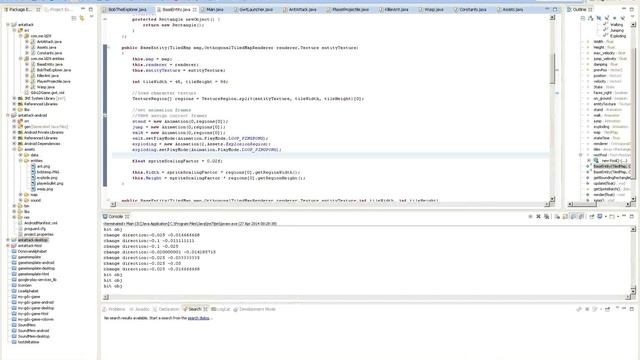This screenshot has width=640, height=360.
Task: Terminate the running program from Console toolbar
Action: point(530,216)
